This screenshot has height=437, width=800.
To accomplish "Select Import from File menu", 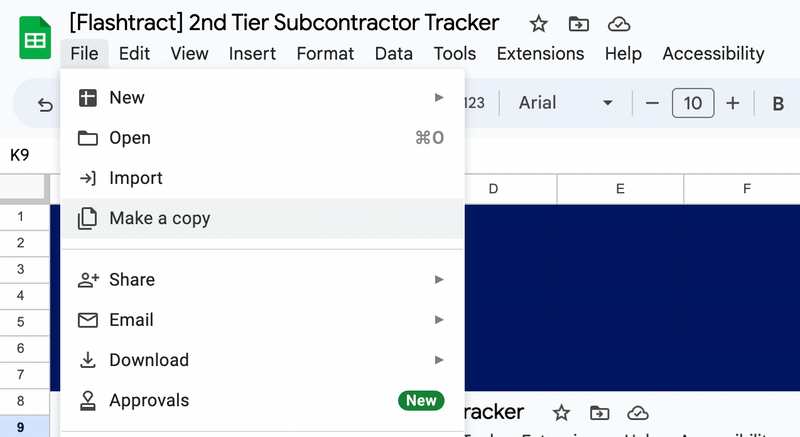I will (x=135, y=178).
